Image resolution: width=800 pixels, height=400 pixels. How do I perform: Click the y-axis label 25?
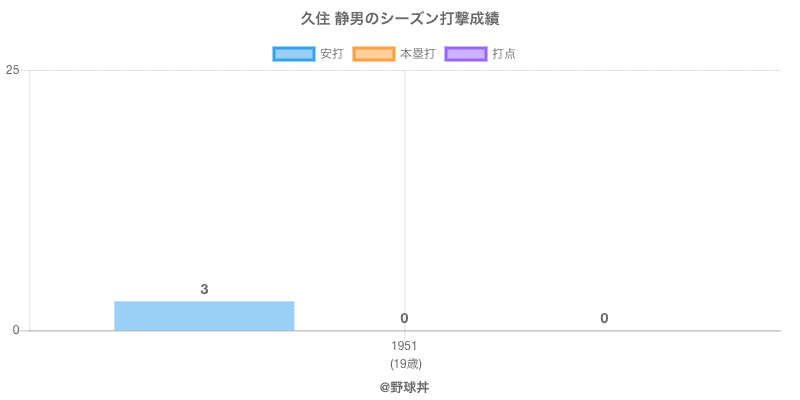pyautogui.click(x=13, y=70)
